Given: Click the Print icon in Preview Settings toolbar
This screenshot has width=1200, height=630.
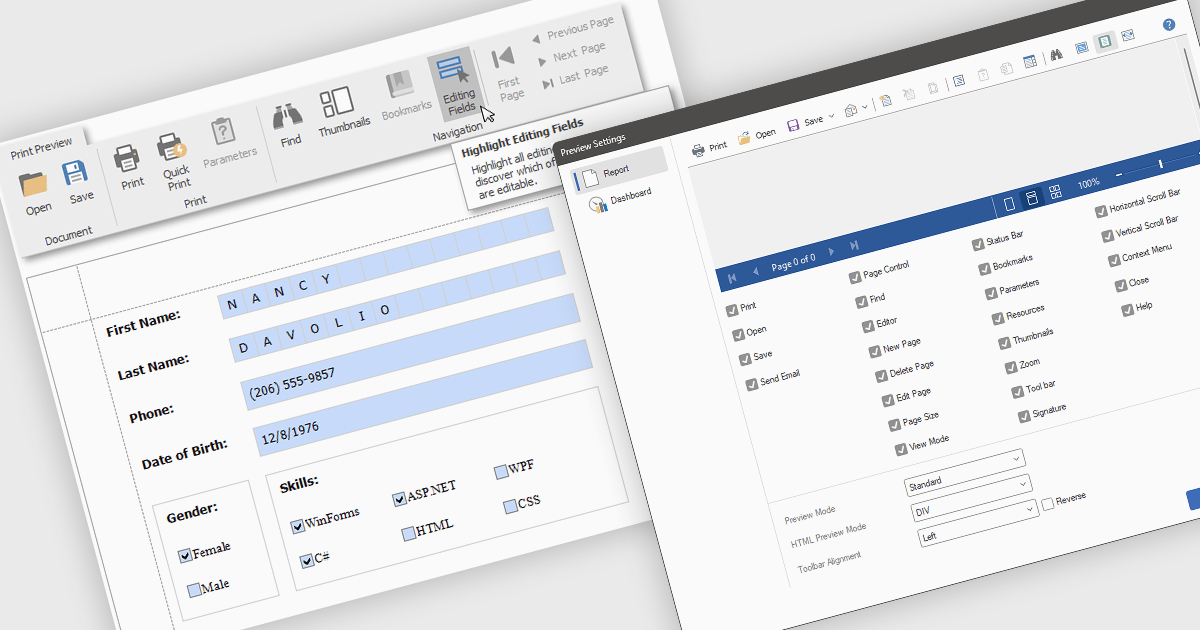Looking at the screenshot, I should pyautogui.click(x=699, y=149).
